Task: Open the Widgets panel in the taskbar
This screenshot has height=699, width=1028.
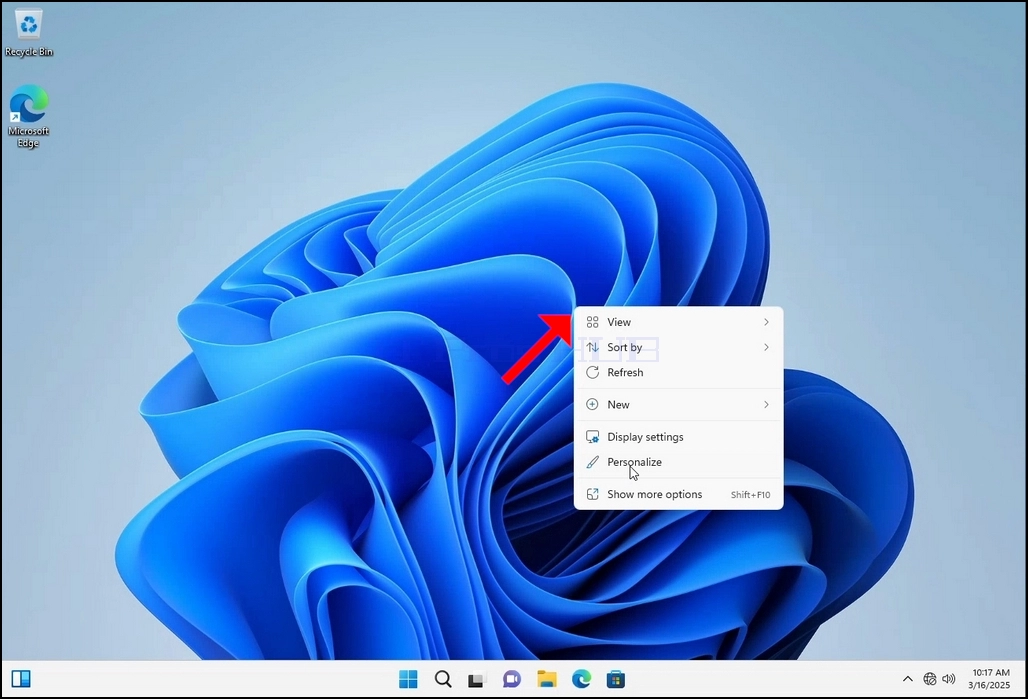Action: pos(21,679)
